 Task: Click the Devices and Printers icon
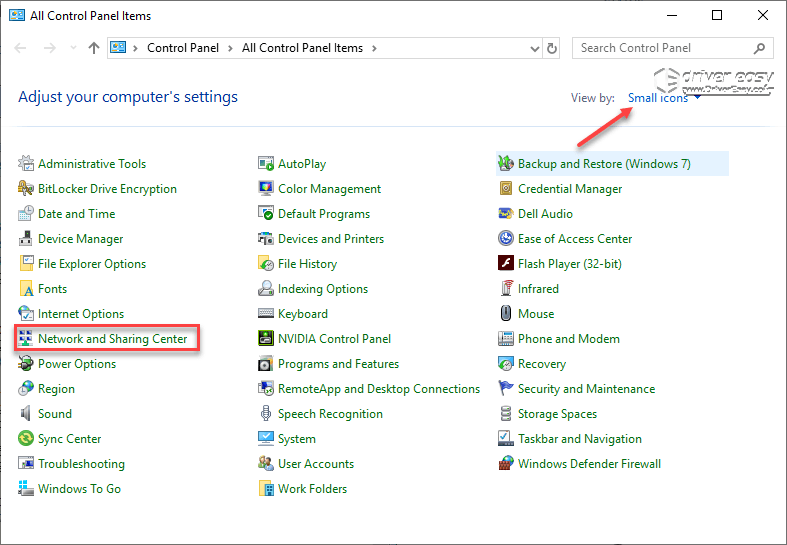(x=266, y=238)
